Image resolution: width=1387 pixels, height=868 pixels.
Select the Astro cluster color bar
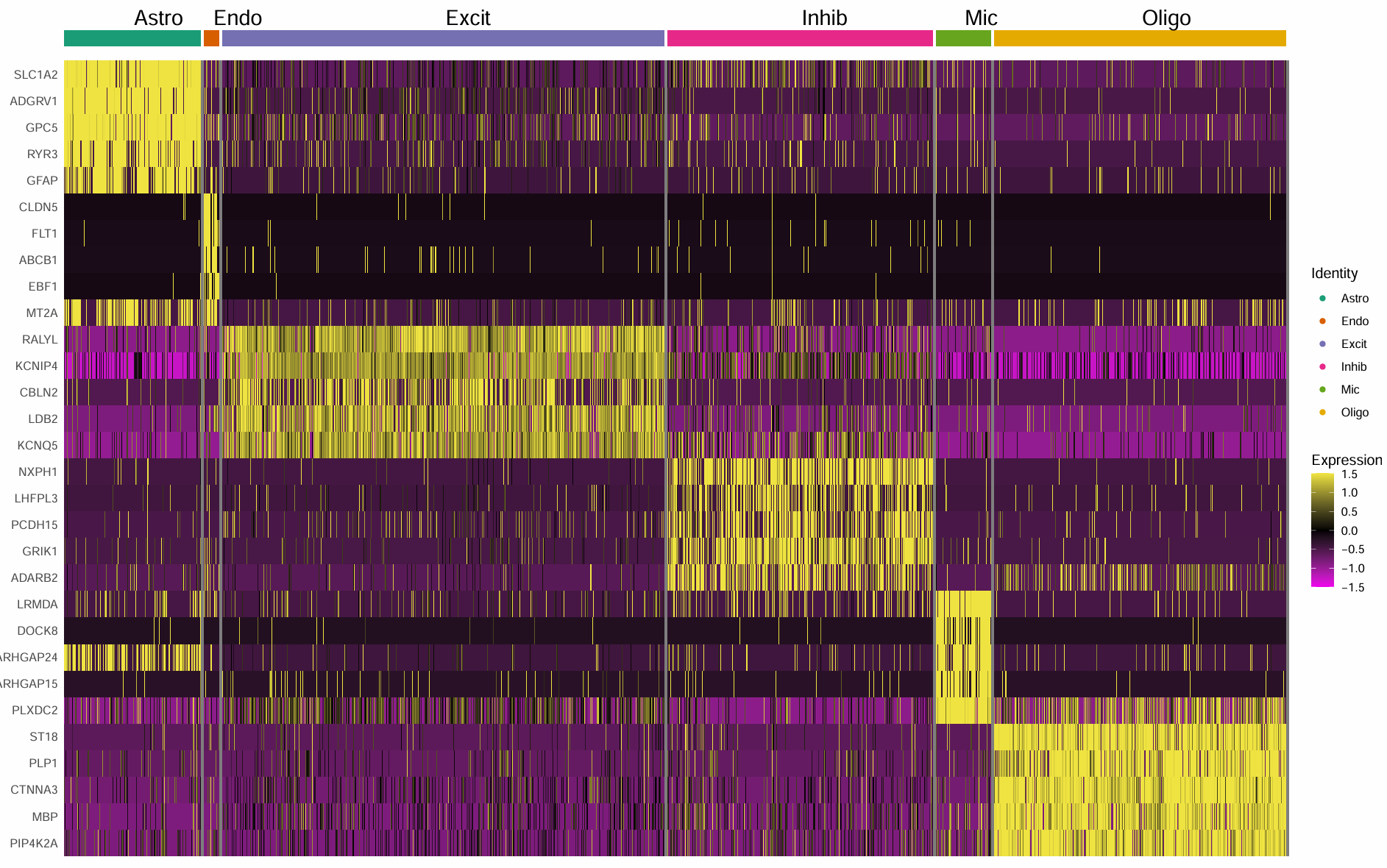click(x=132, y=38)
